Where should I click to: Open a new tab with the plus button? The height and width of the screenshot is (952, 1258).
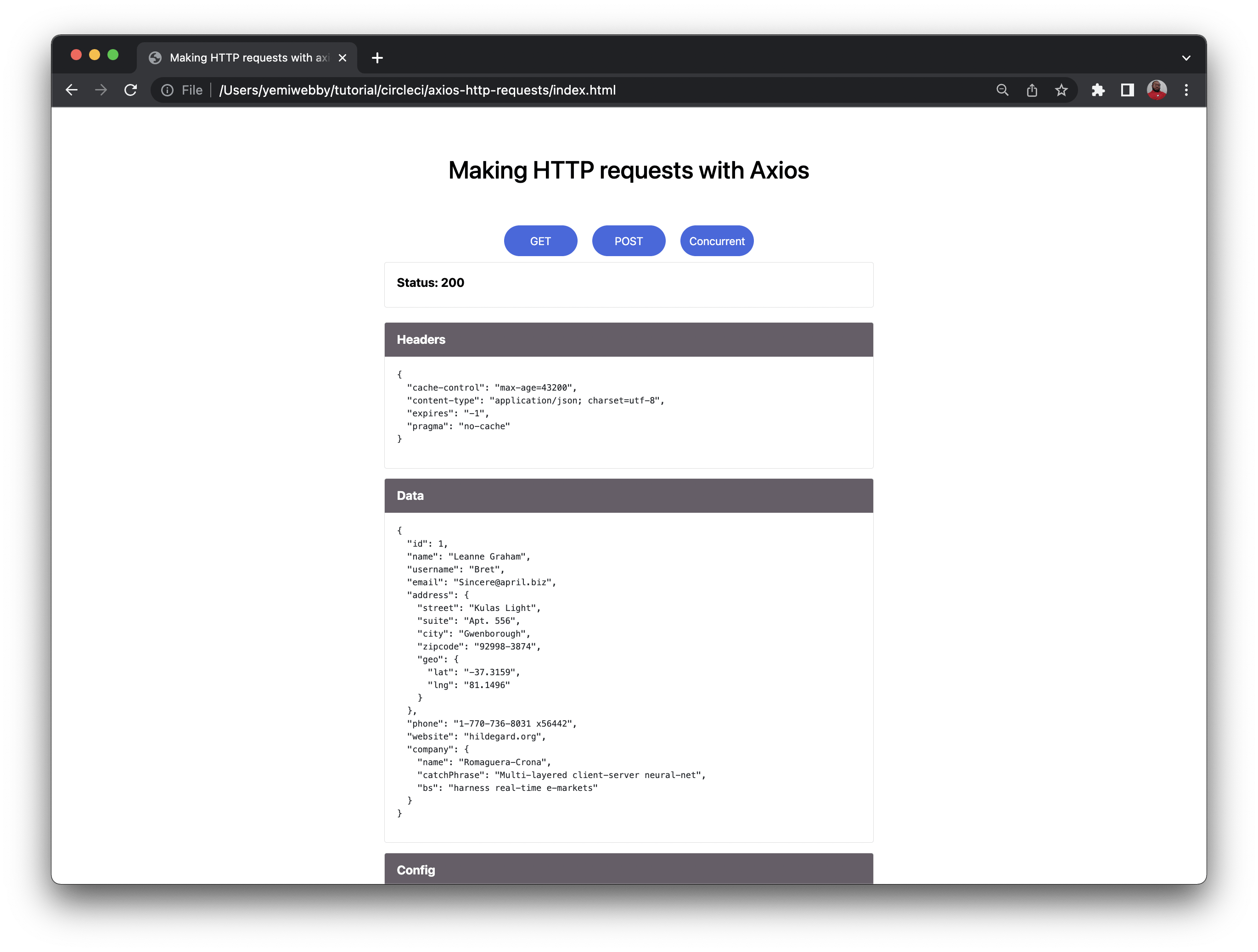(376, 57)
